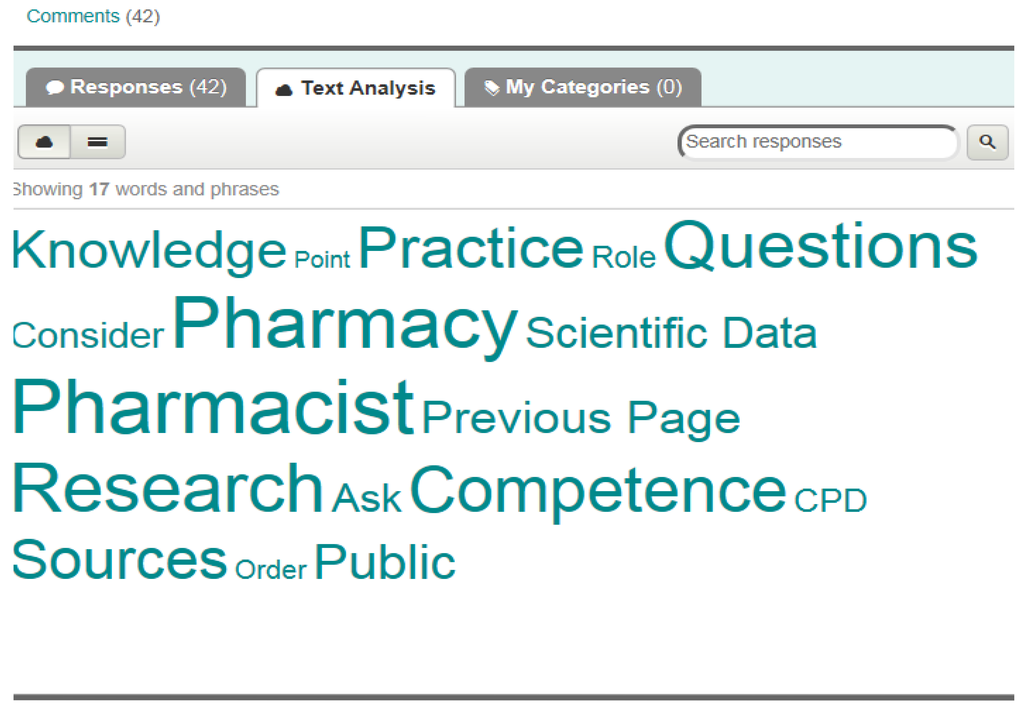This screenshot has width=1024, height=708.
Task: Select the word cloud view icon
Action: (43, 141)
